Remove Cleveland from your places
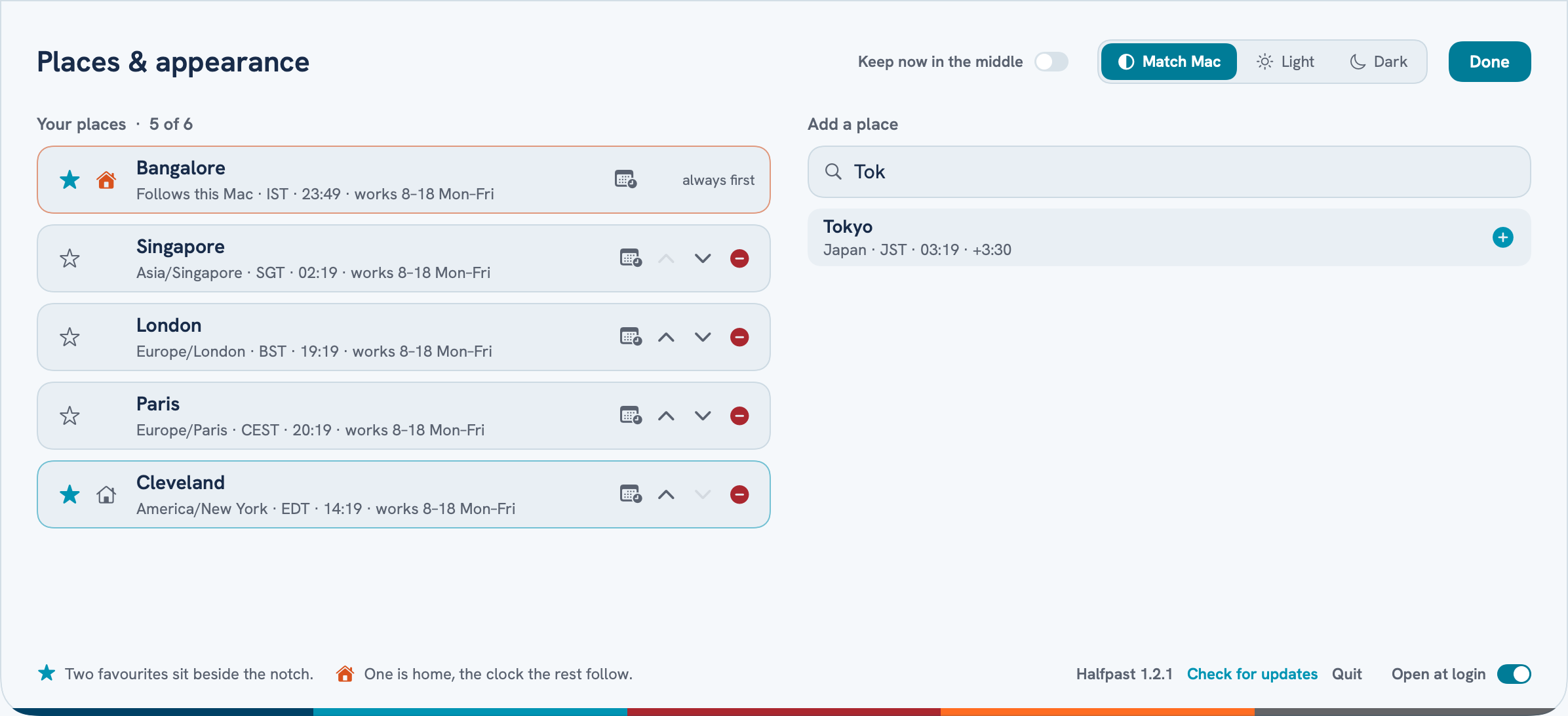Screen dimensions: 1568x716 (739, 494)
